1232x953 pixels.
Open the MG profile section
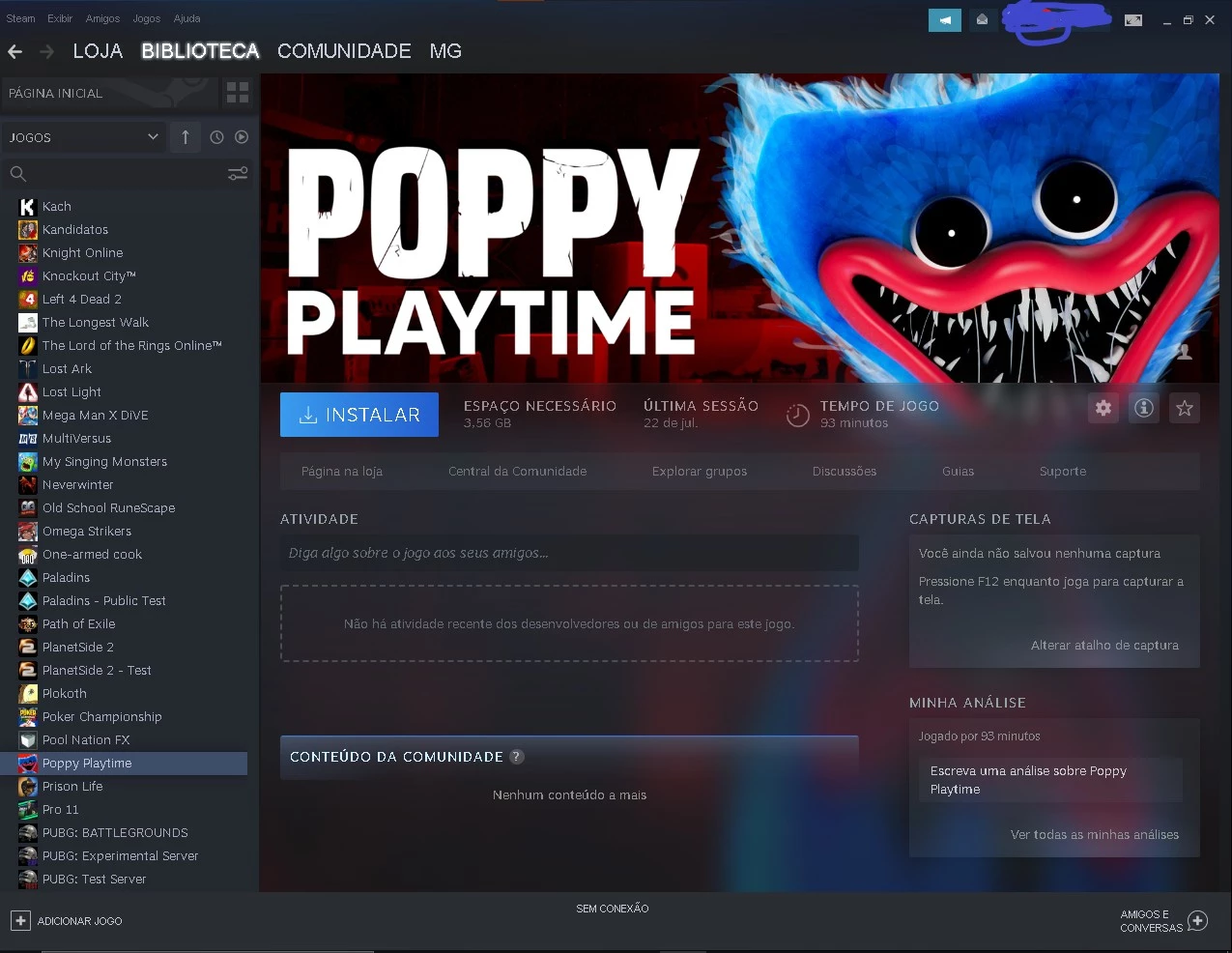pos(445,51)
